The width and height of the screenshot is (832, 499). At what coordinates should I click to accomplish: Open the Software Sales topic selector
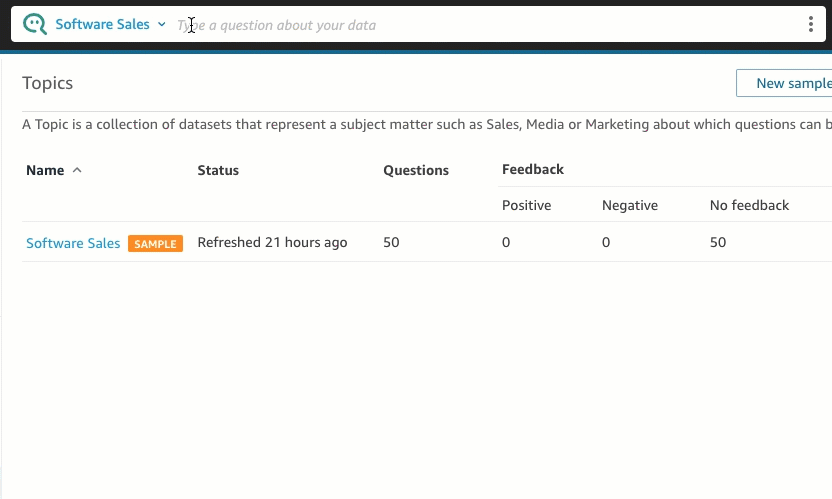click(102, 24)
